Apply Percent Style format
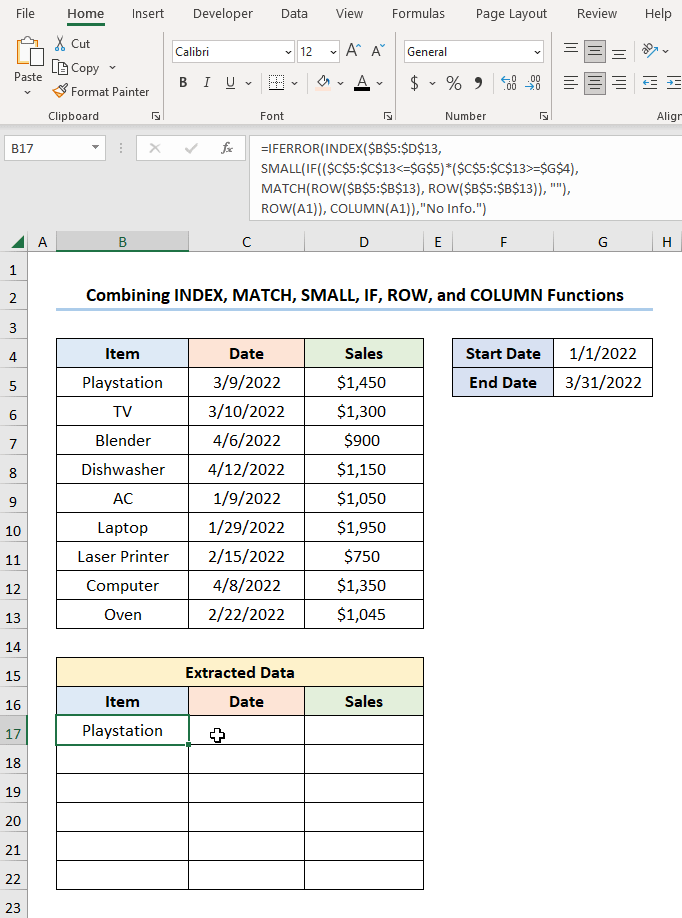 click(x=454, y=83)
